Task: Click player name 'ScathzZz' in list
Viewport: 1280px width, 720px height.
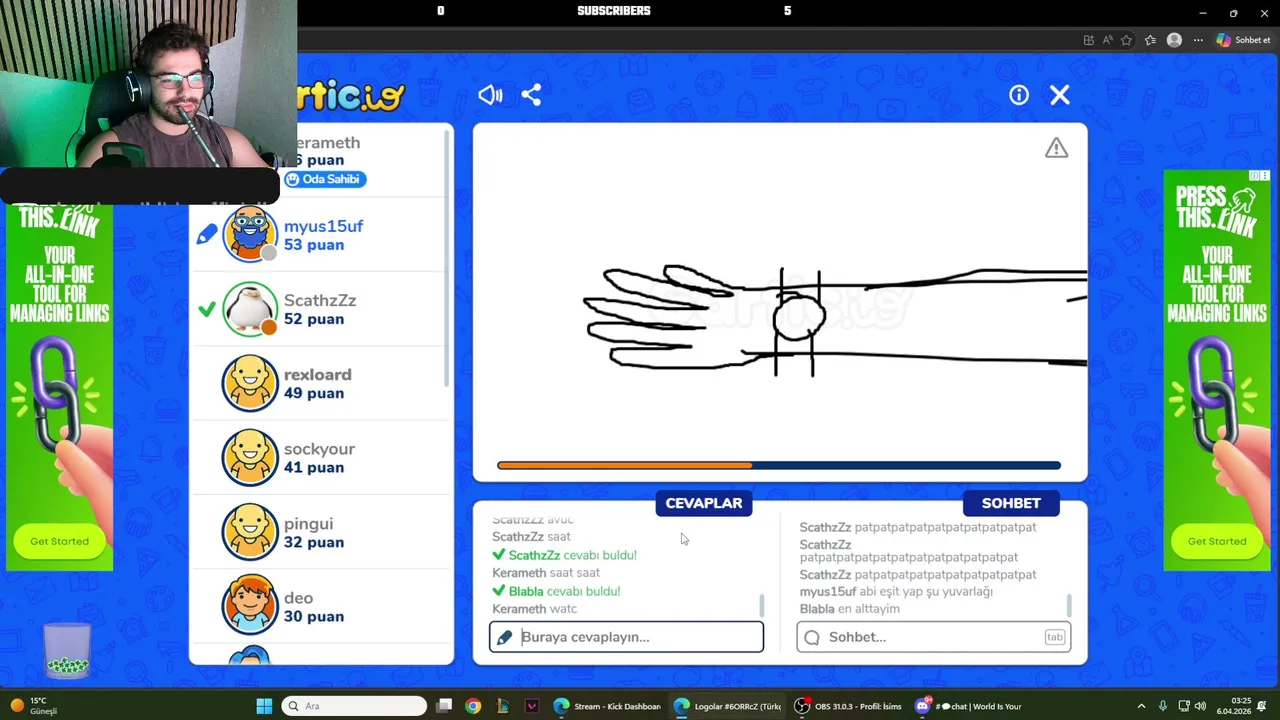Action: click(x=320, y=300)
